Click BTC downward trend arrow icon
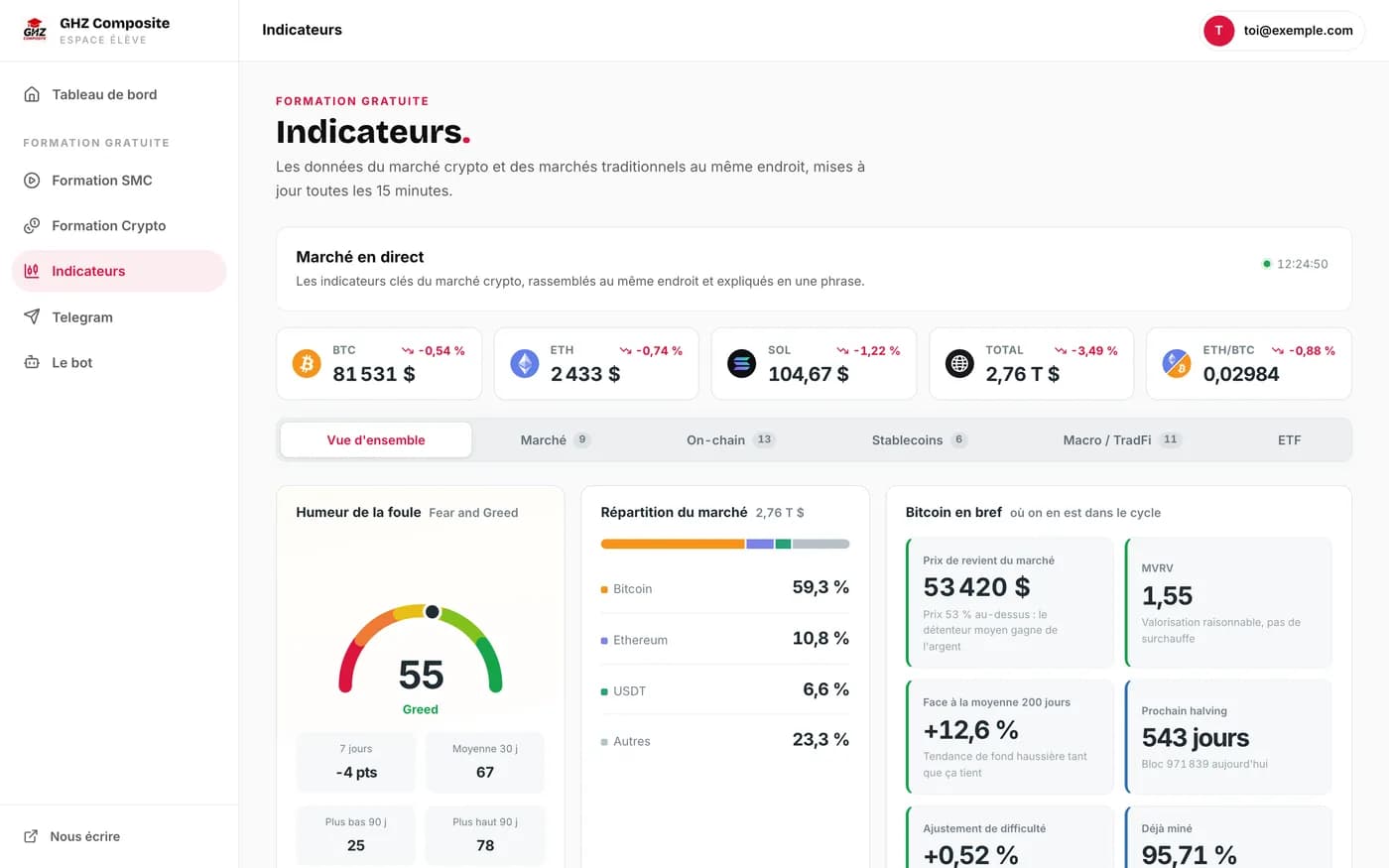 click(x=407, y=351)
